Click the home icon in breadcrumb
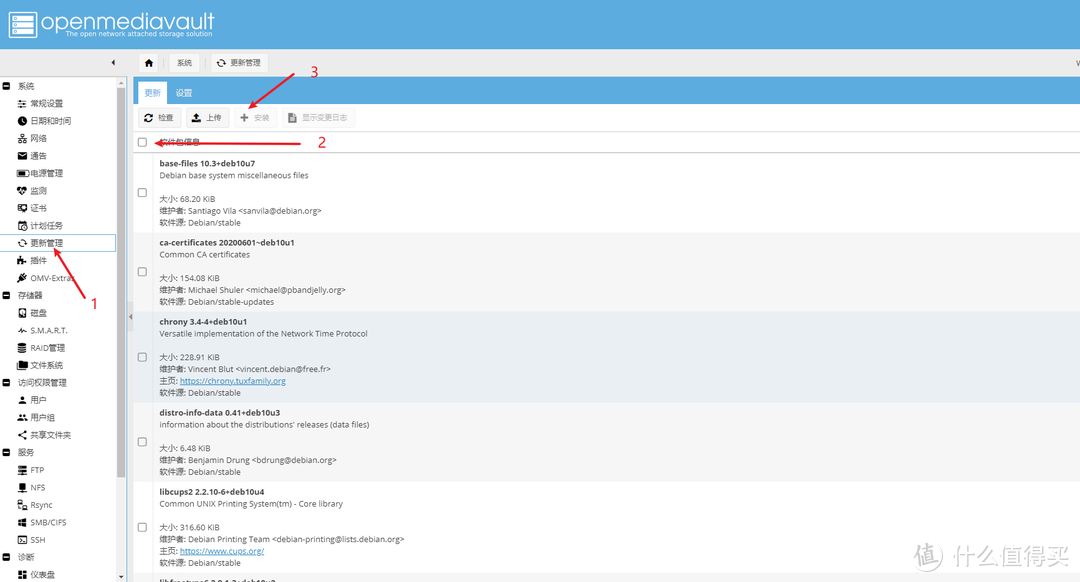 149,63
